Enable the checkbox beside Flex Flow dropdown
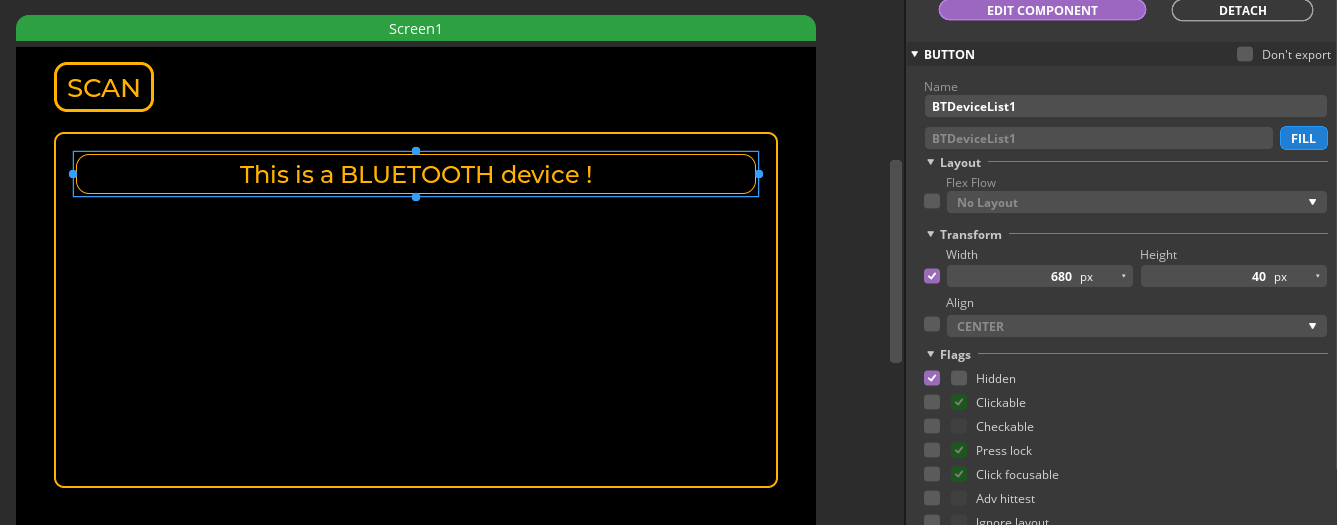The height and width of the screenshot is (525, 1337). (932, 201)
